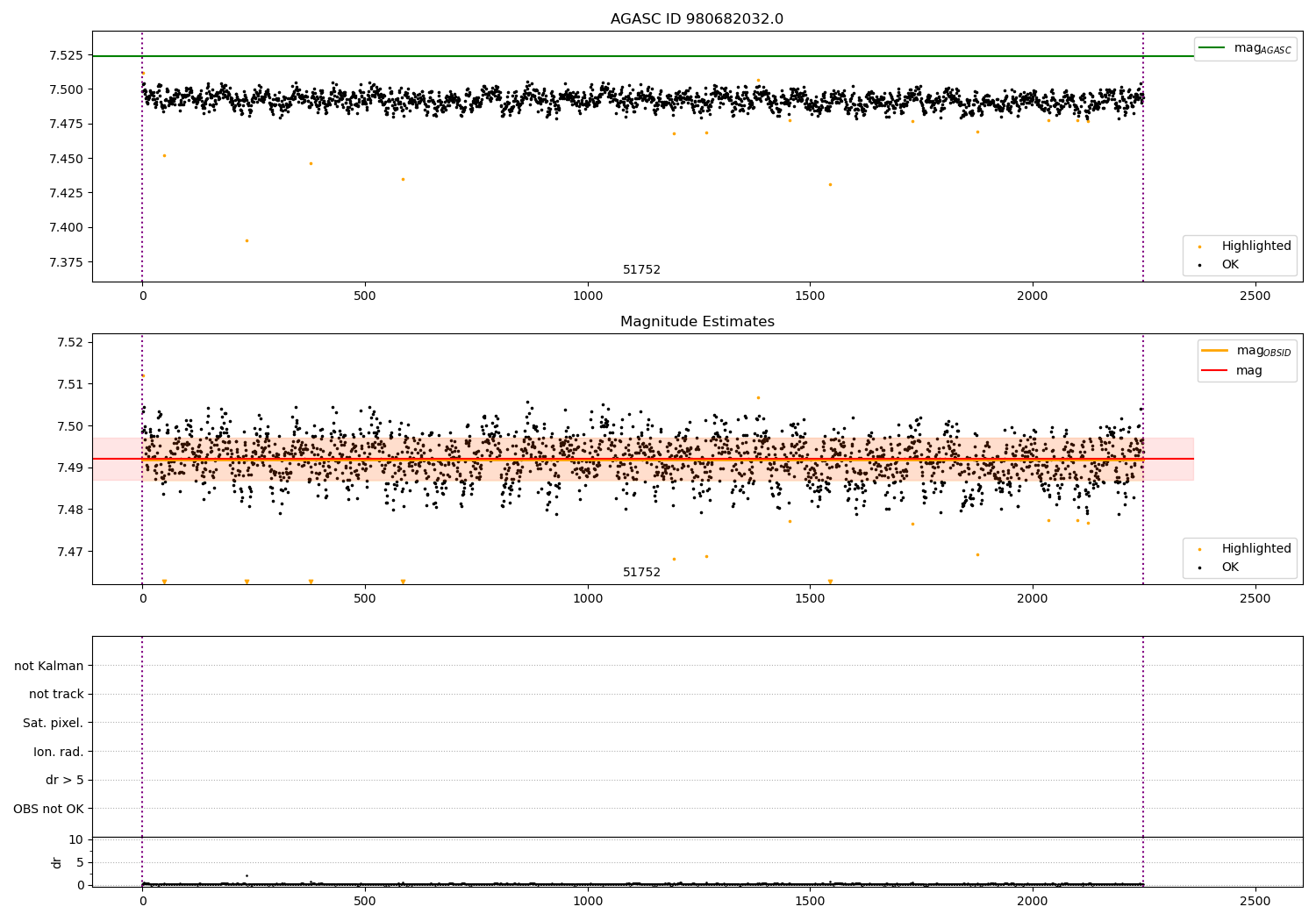
Task: Click the 'Magnitude Estimates' subplot title
Action: pyautogui.click(x=697, y=322)
